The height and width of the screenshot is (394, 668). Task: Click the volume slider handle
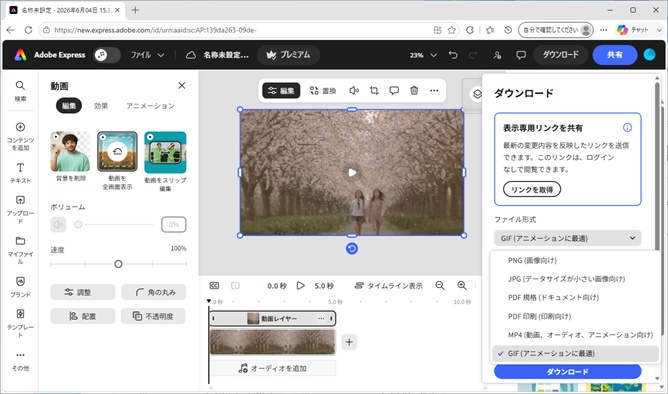pos(78,224)
